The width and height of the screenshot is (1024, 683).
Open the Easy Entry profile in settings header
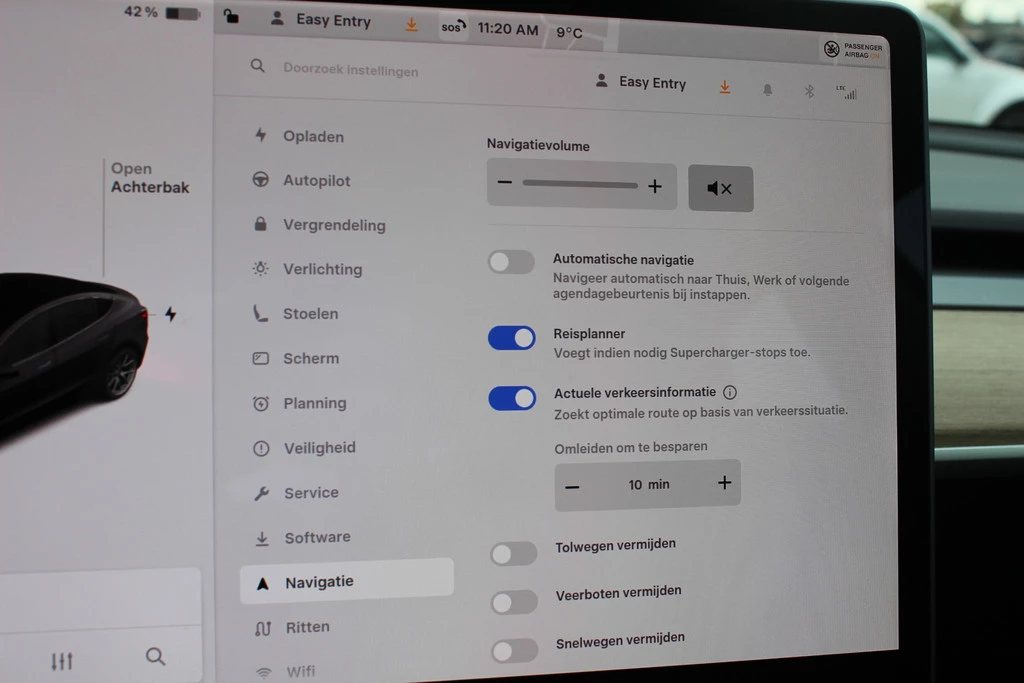click(641, 82)
